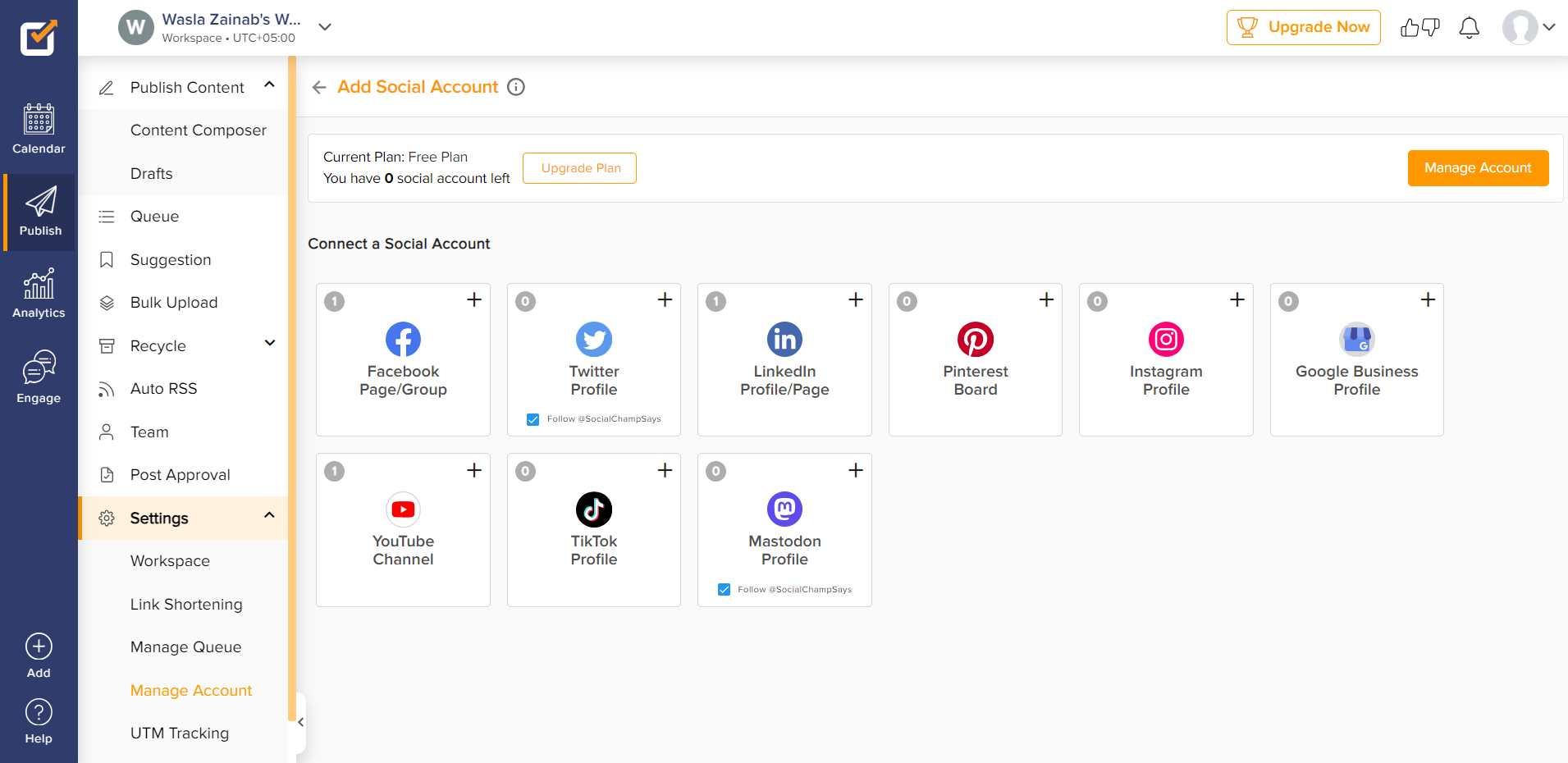The height and width of the screenshot is (763, 1568).
Task: Add a TikTok Profile via plus icon
Action: click(x=665, y=470)
